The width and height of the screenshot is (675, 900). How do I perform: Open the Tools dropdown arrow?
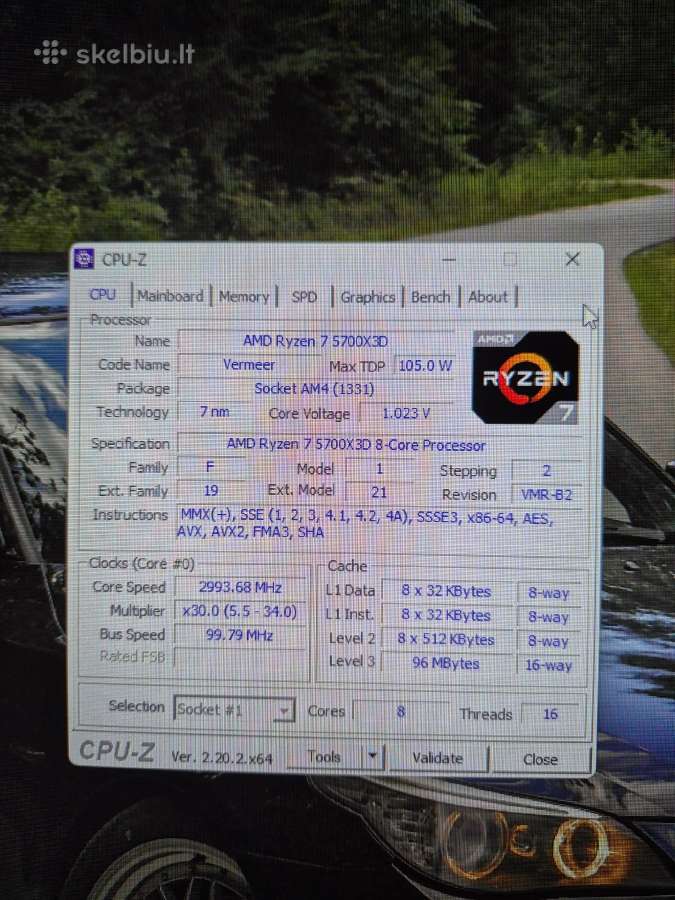click(x=373, y=757)
